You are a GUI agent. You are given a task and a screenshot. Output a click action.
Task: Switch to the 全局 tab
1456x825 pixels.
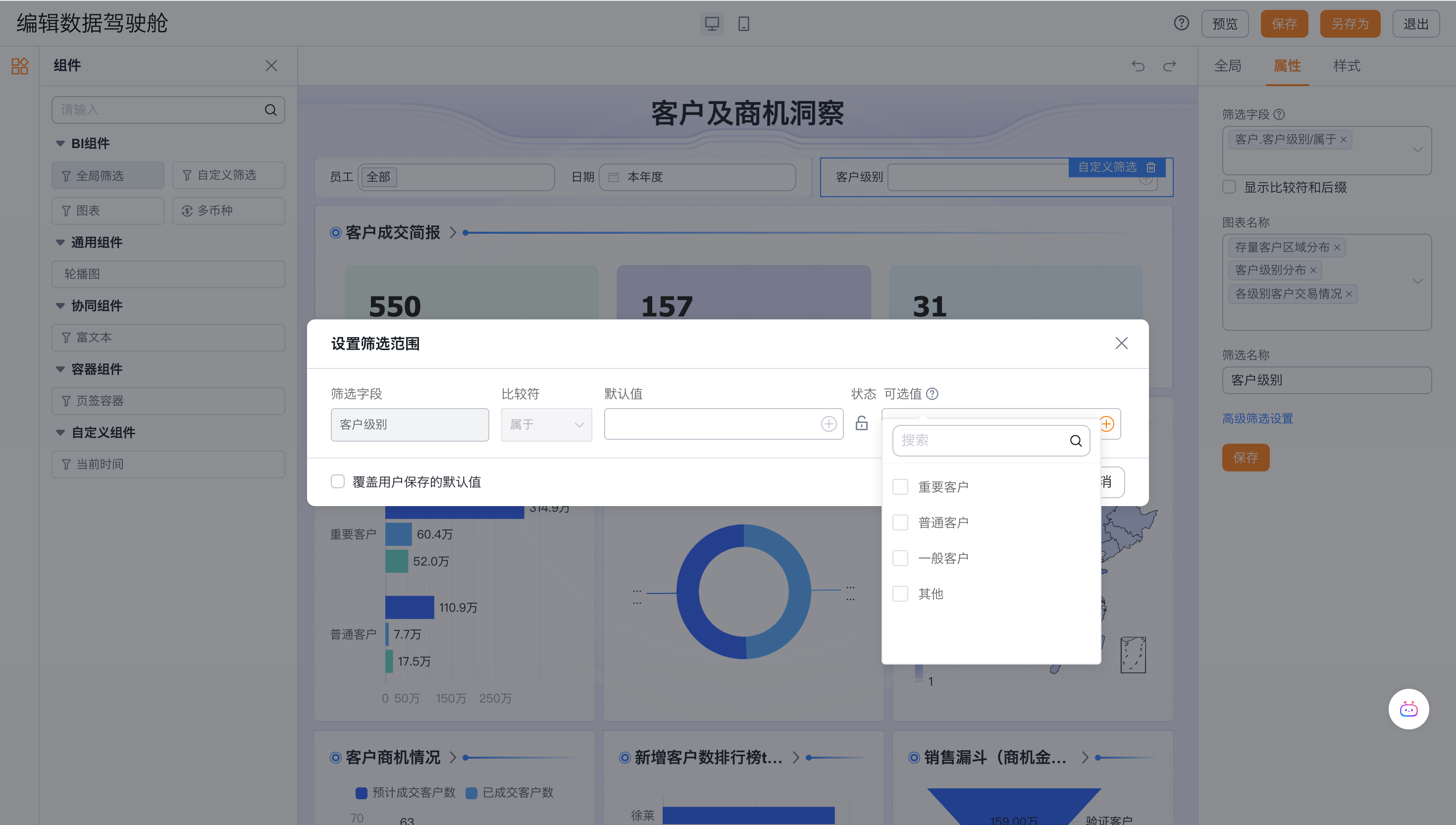point(1228,66)
